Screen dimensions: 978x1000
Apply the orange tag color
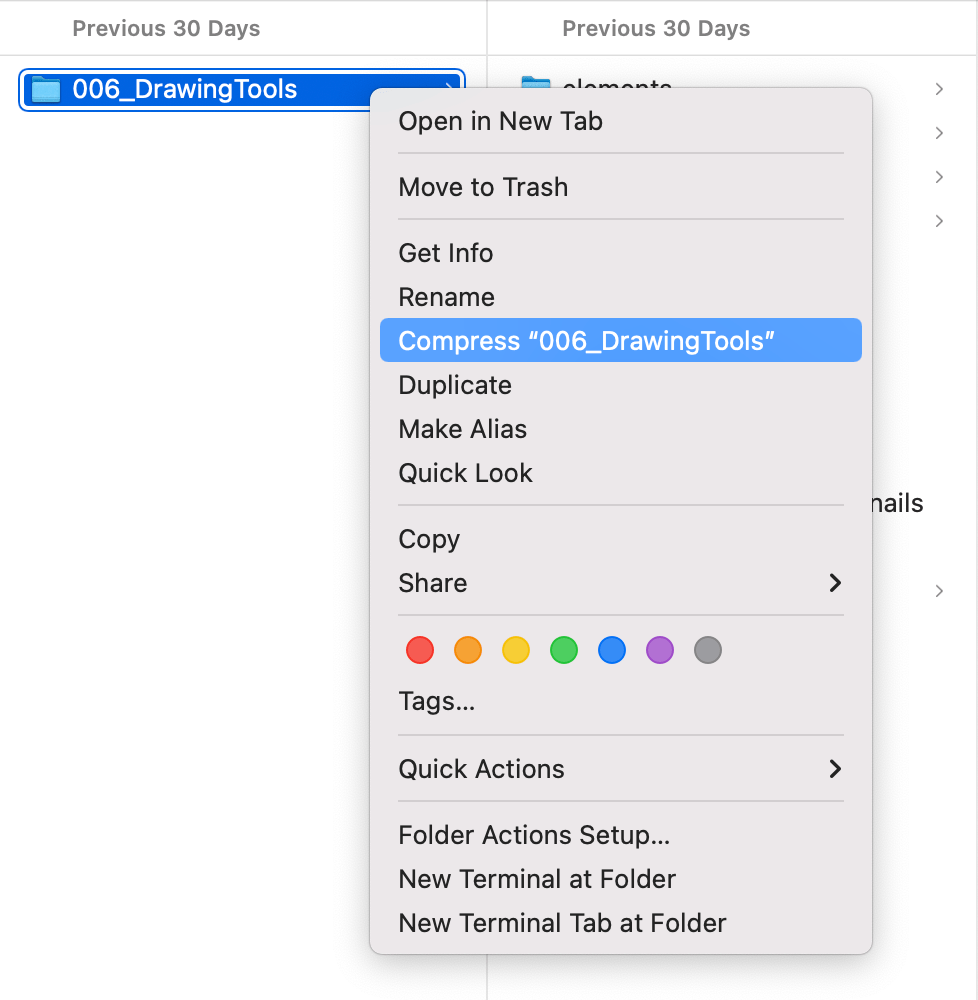click(468, 651)
